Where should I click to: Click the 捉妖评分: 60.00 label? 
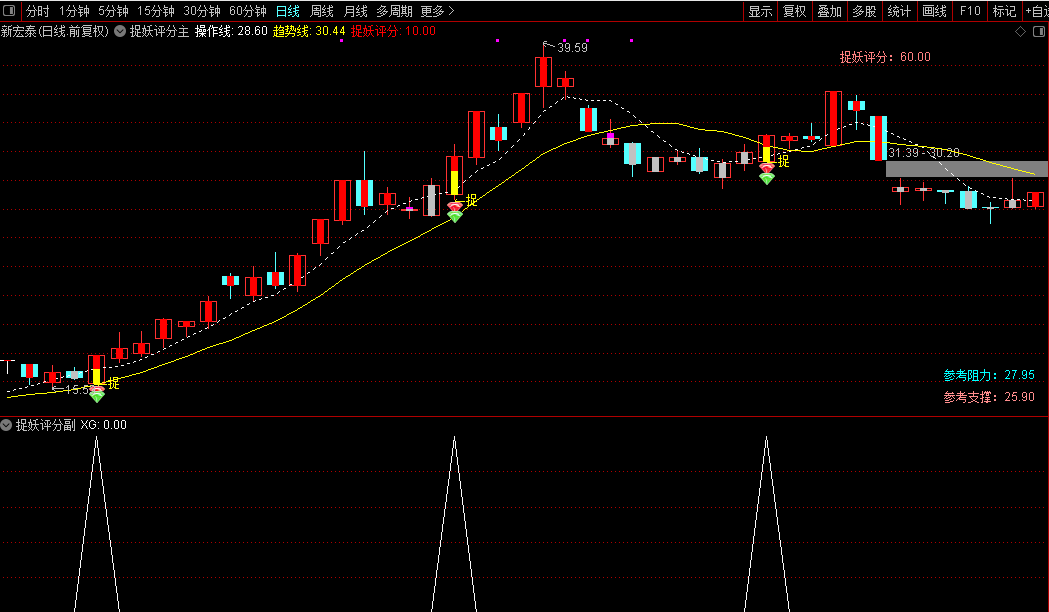click(x=885, y=57)
